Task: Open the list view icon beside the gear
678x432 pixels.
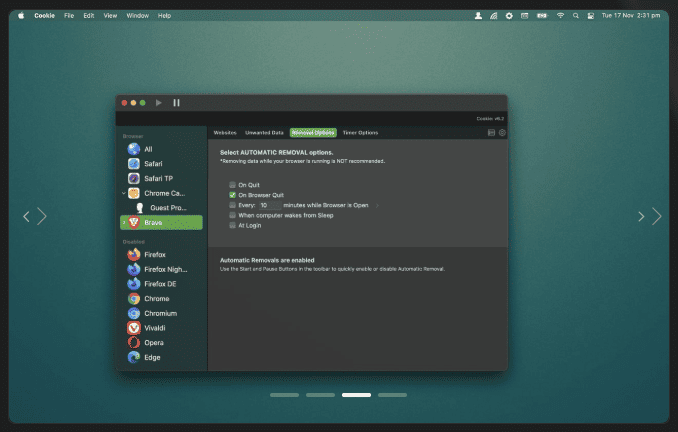Action: 491,133
